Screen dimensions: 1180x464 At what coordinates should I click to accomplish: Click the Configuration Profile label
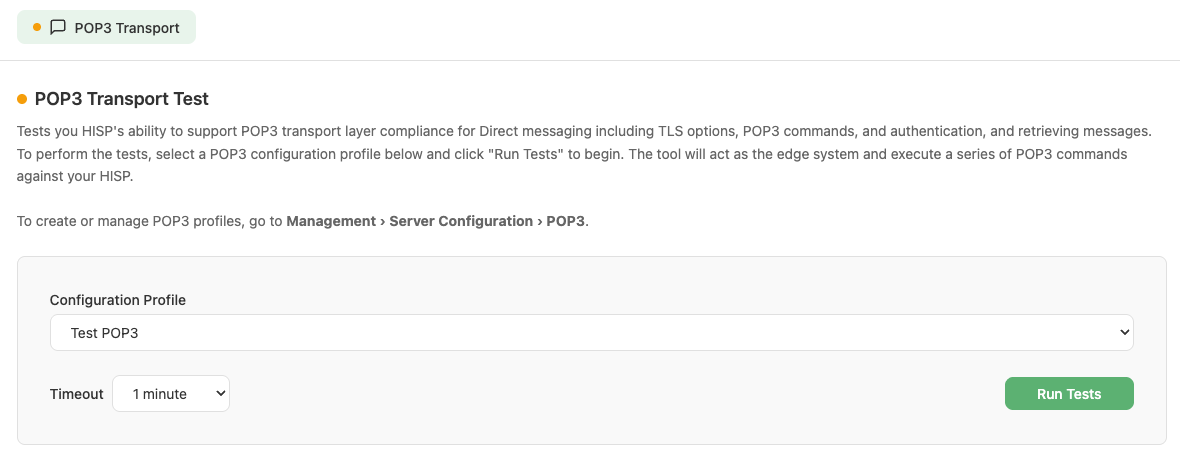click(117, 300)
